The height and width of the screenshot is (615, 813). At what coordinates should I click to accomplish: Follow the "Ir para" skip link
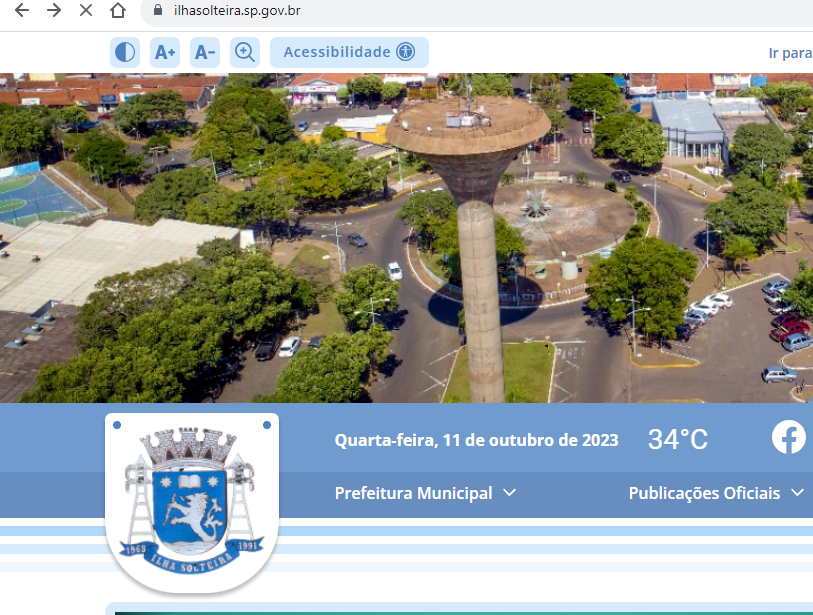tap(789, 53)
